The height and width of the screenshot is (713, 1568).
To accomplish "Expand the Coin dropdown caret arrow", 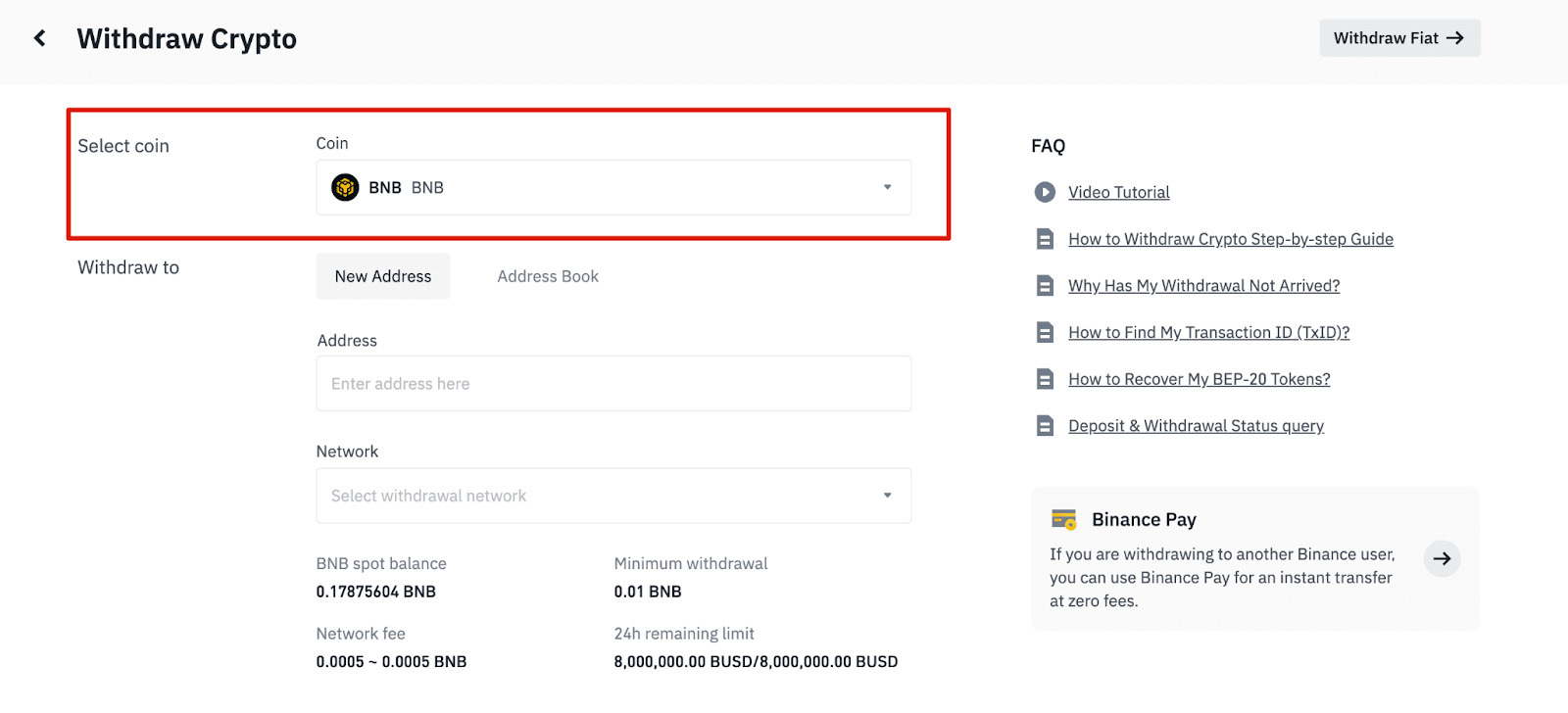I will coord(887,187).
